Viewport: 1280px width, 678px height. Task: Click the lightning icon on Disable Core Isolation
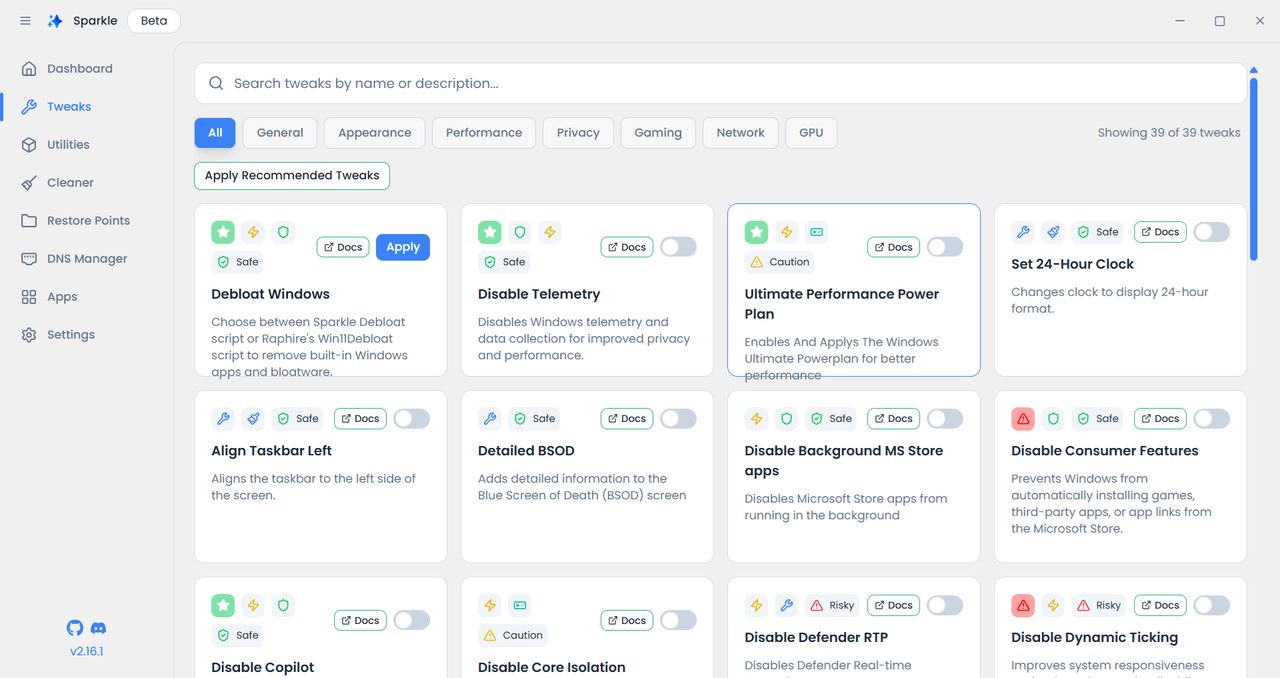coord(490,606)
